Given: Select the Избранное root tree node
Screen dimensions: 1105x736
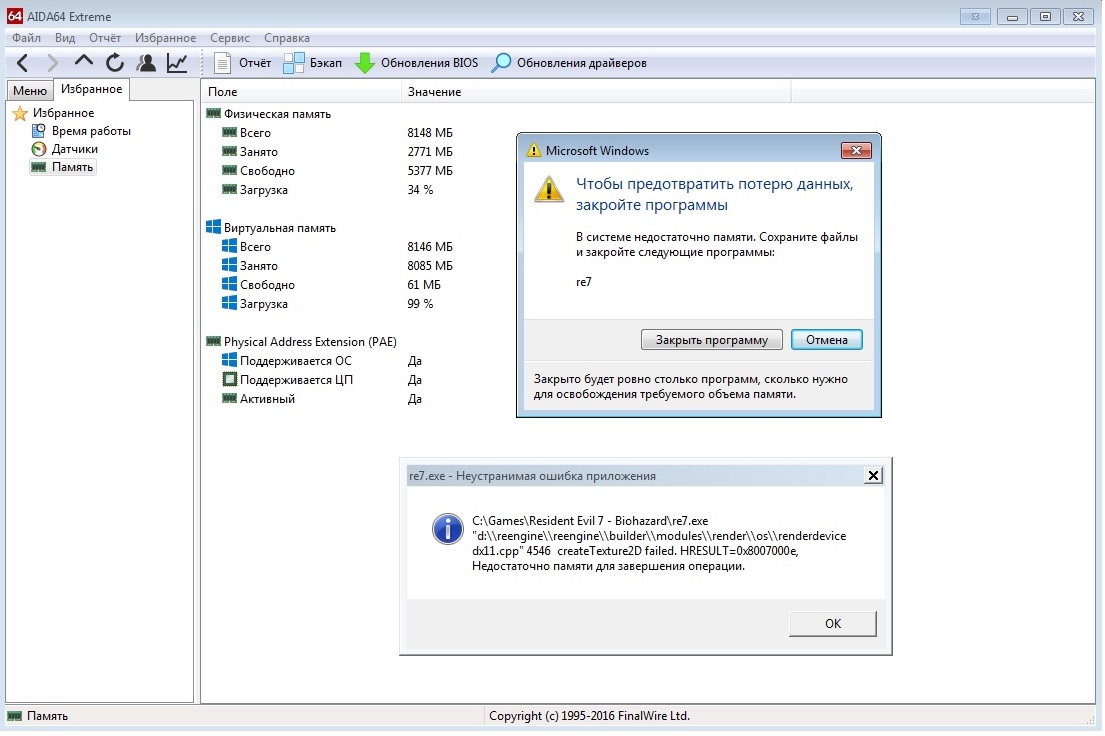Looking at the screenshot, I should 54,114.
